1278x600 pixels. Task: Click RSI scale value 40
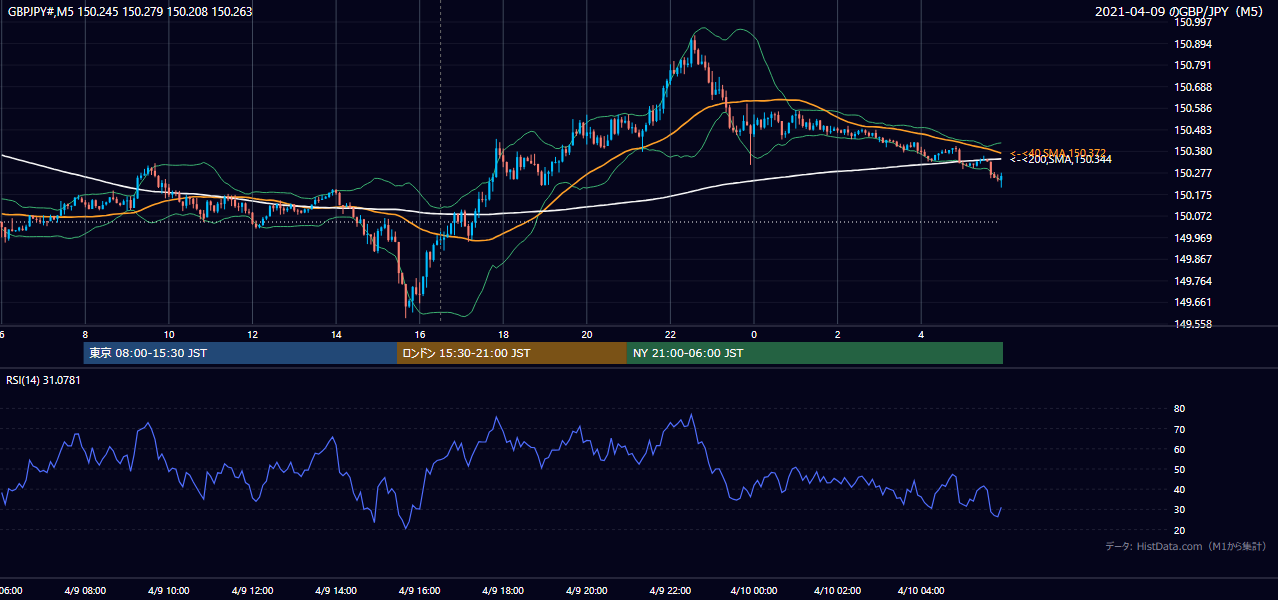coord(1179,490)
